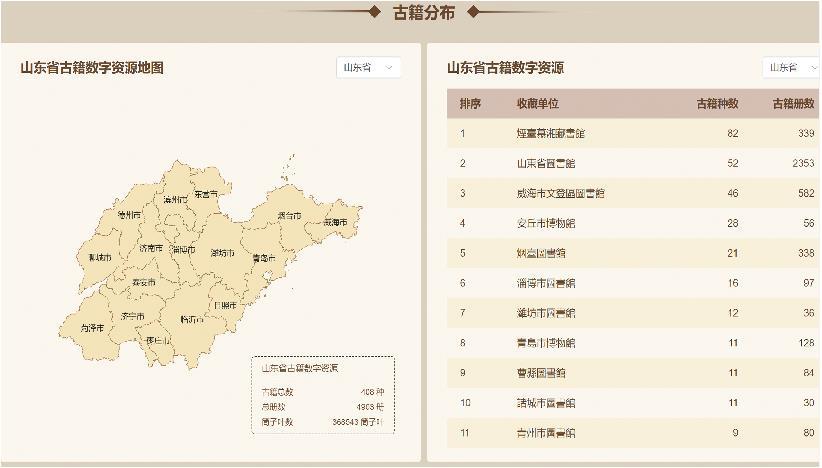This screenshot has width=822, height=468.
Task: Click the volume count 128
Action: pyautogui.click(x=806, y=343)
